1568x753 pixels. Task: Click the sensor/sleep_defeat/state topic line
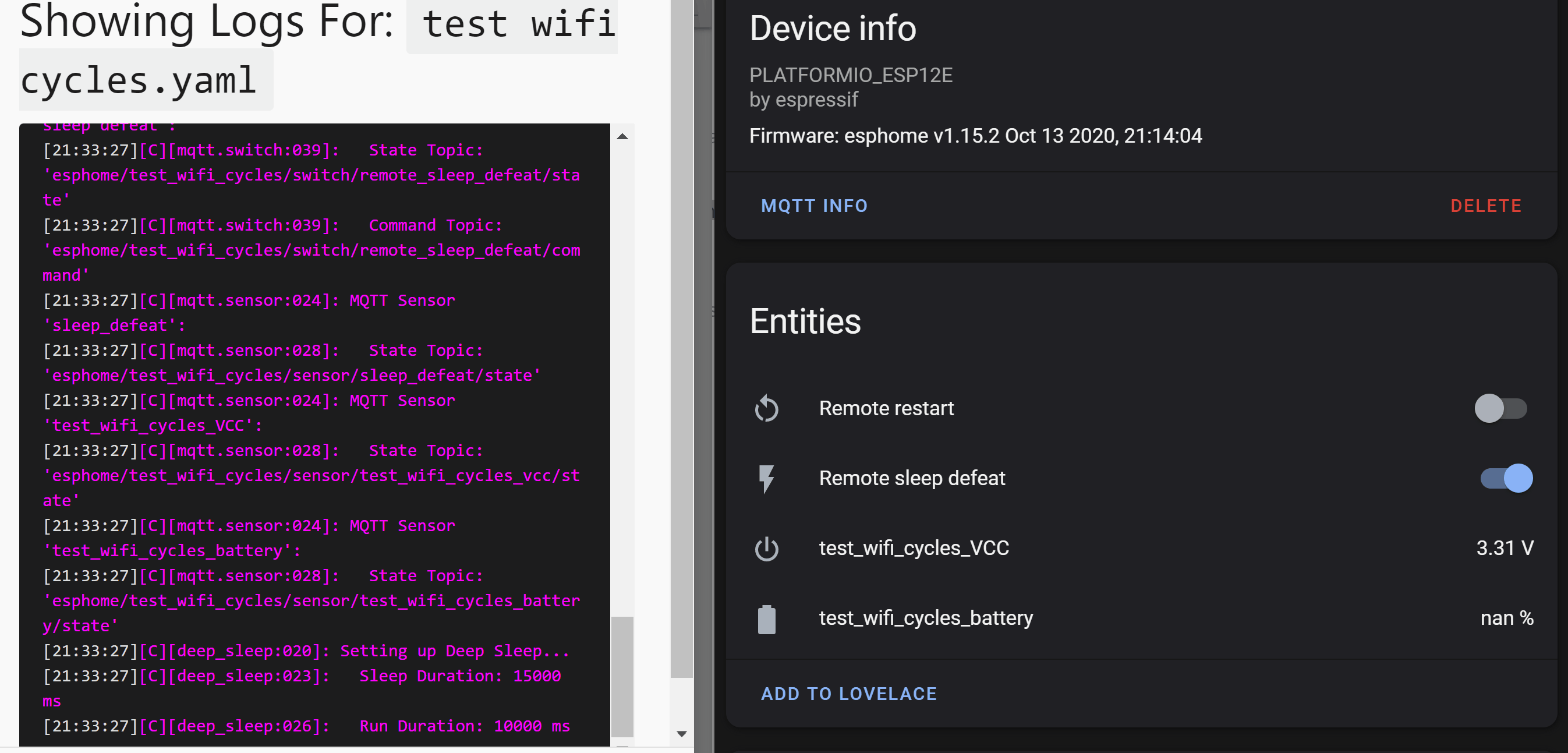(292, 376)
